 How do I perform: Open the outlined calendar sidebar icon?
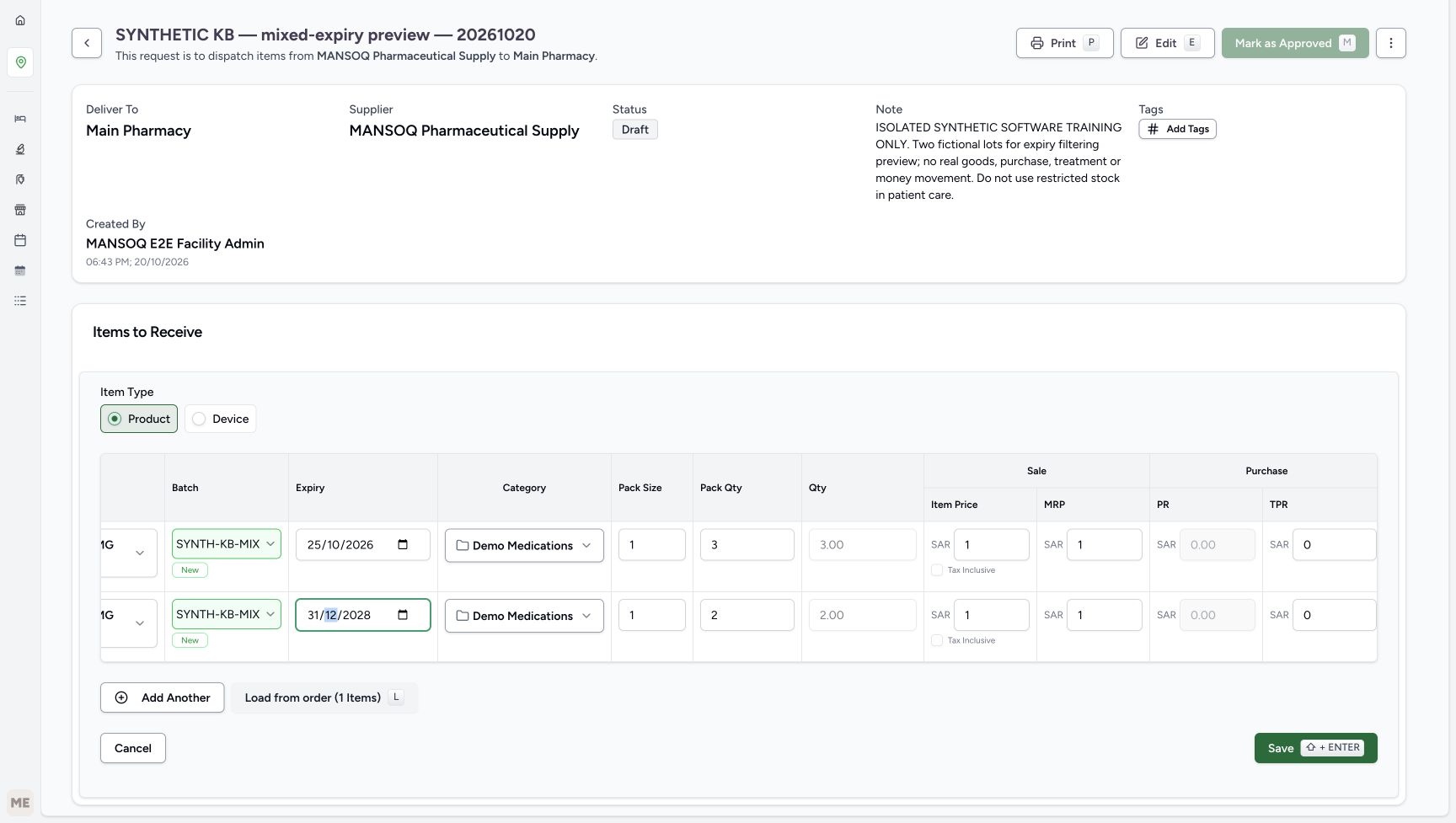(x=20, y=240)
